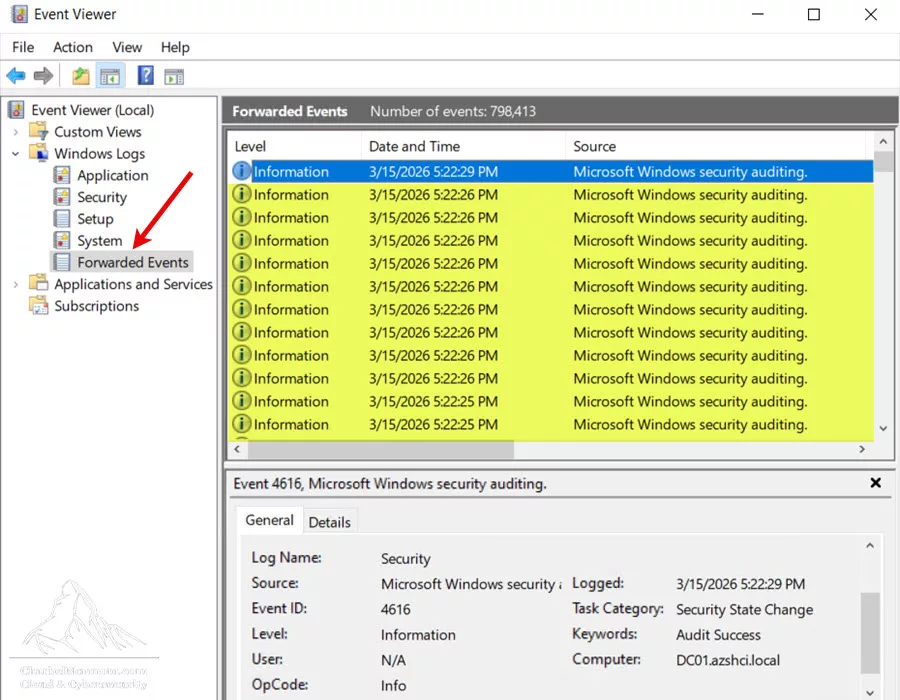Switch to the General tab
Viewport: 900px width, 700px height.
(x=269, y=520)
